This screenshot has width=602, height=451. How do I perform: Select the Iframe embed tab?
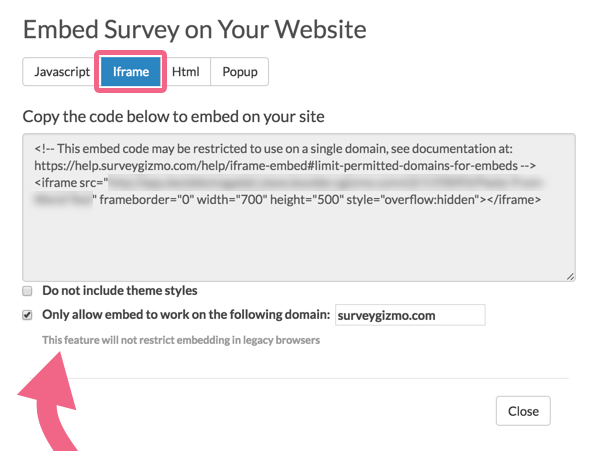click(x=131, y=72)
